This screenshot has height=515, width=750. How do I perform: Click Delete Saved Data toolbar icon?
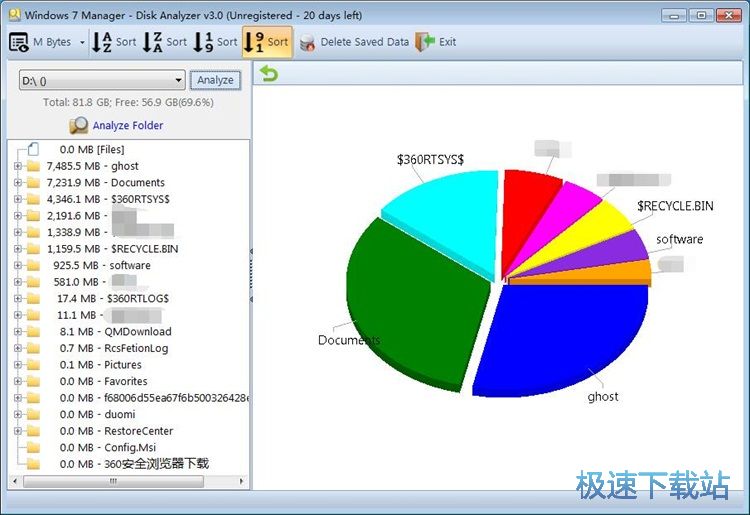click(x=308, y=43)
